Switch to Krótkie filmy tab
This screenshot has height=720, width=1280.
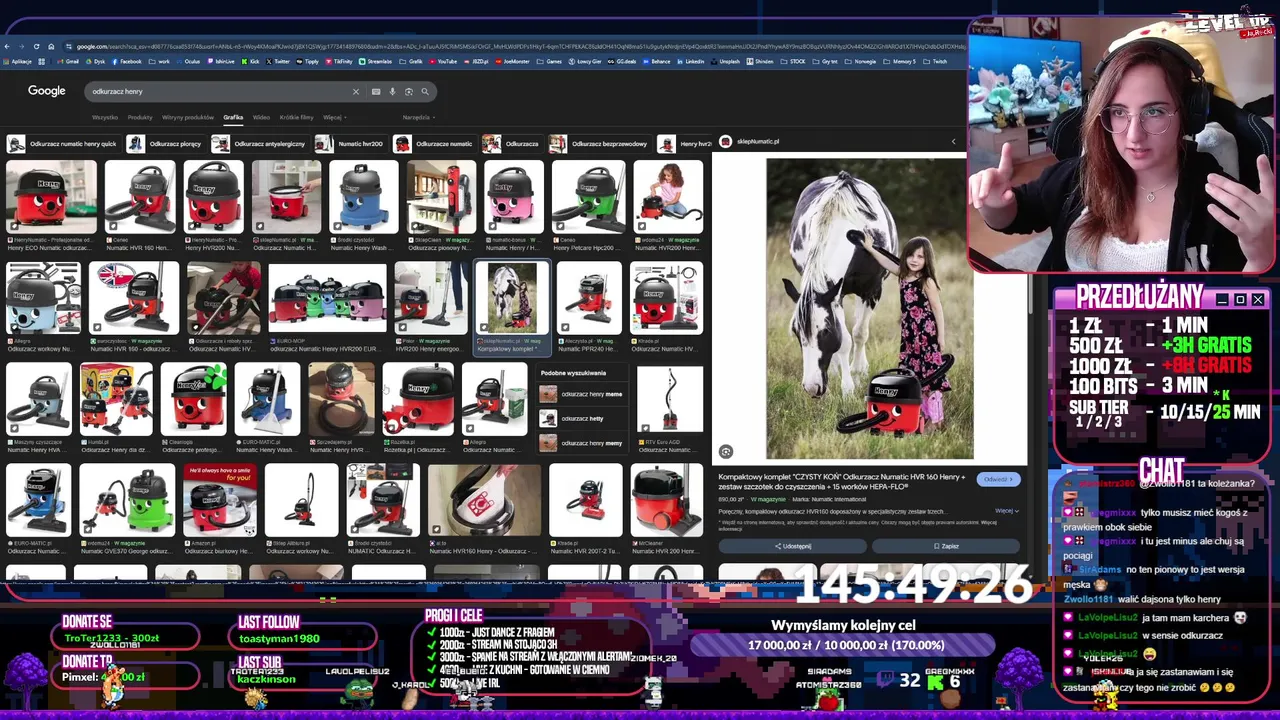tap(296, 117)
